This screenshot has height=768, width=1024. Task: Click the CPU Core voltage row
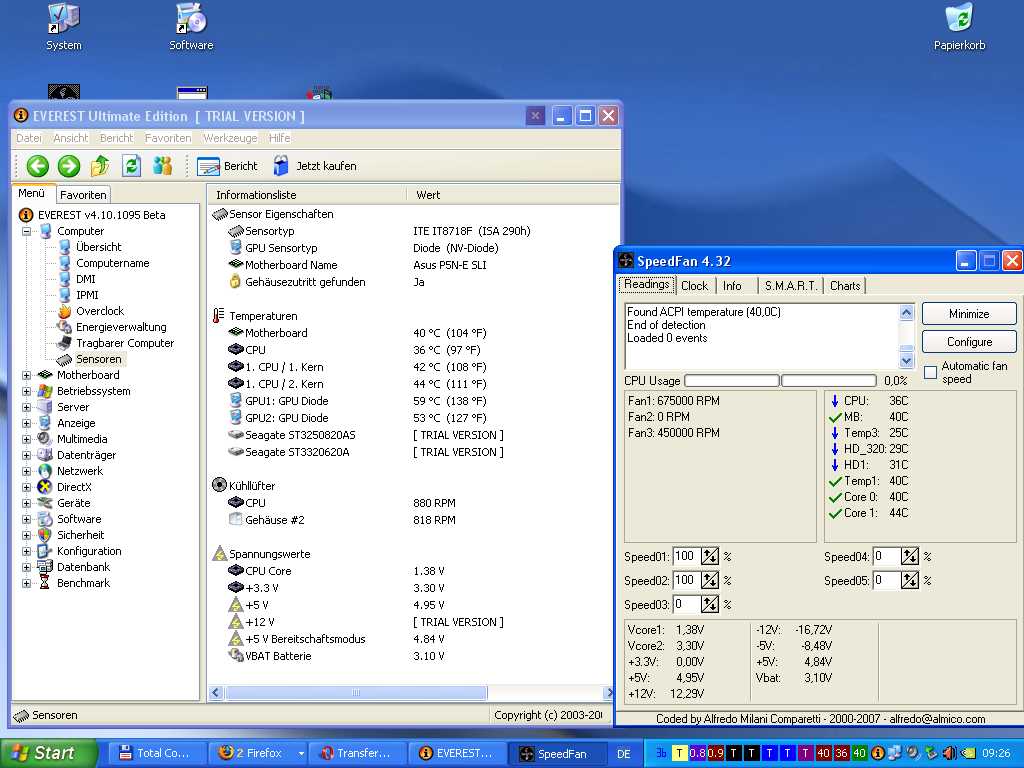[x=415, y=571]
